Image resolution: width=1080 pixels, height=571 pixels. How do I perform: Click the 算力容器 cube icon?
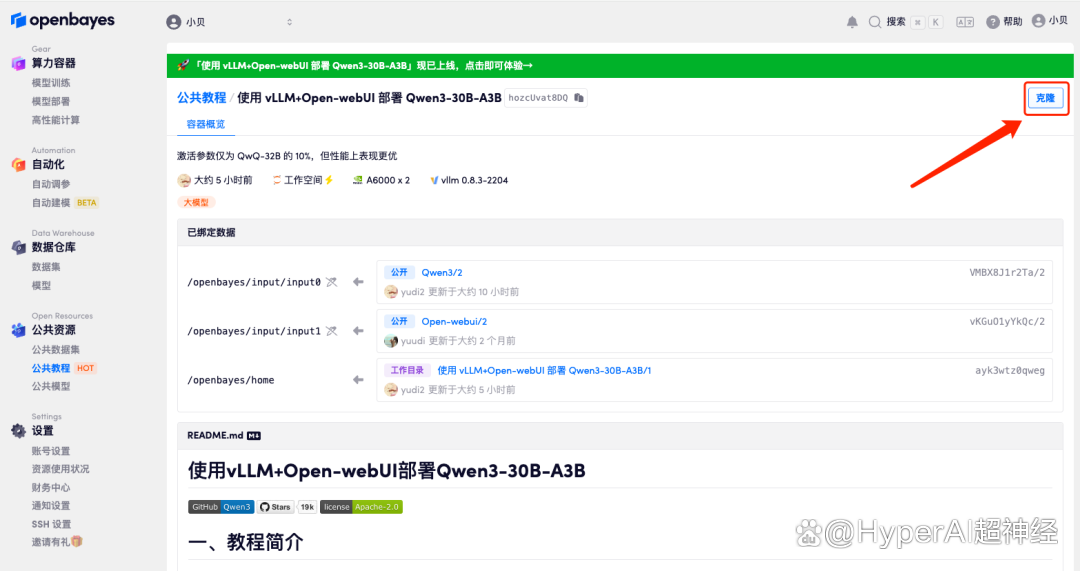19,63
